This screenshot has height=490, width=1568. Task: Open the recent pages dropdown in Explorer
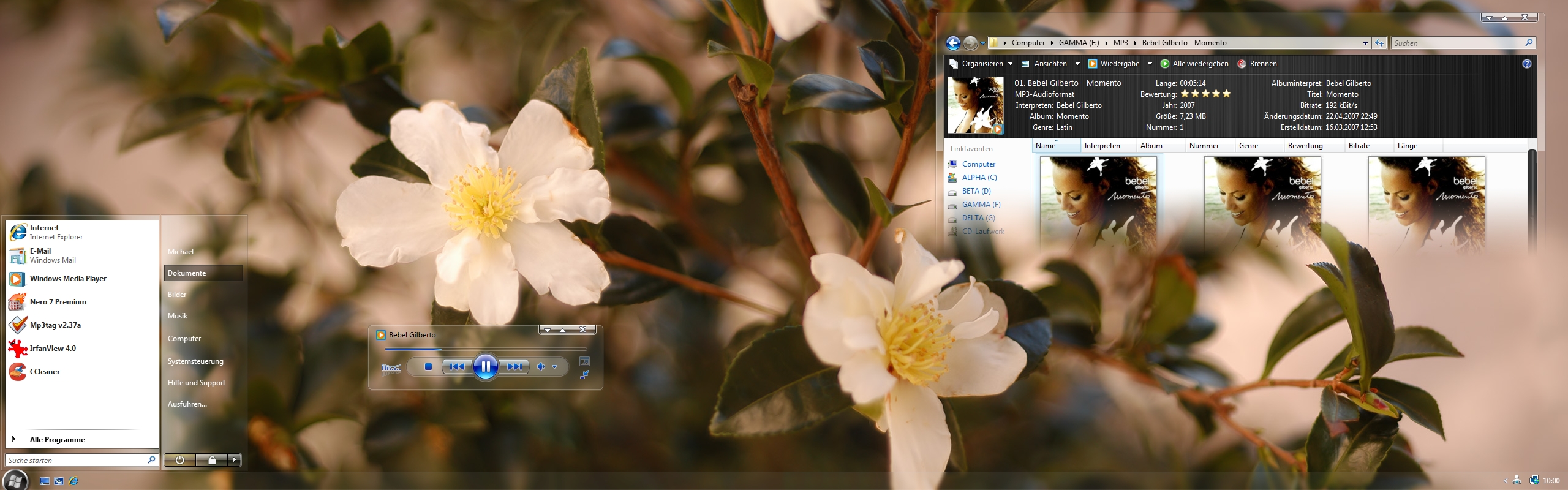pyautogui.click(x=982, y=43)
